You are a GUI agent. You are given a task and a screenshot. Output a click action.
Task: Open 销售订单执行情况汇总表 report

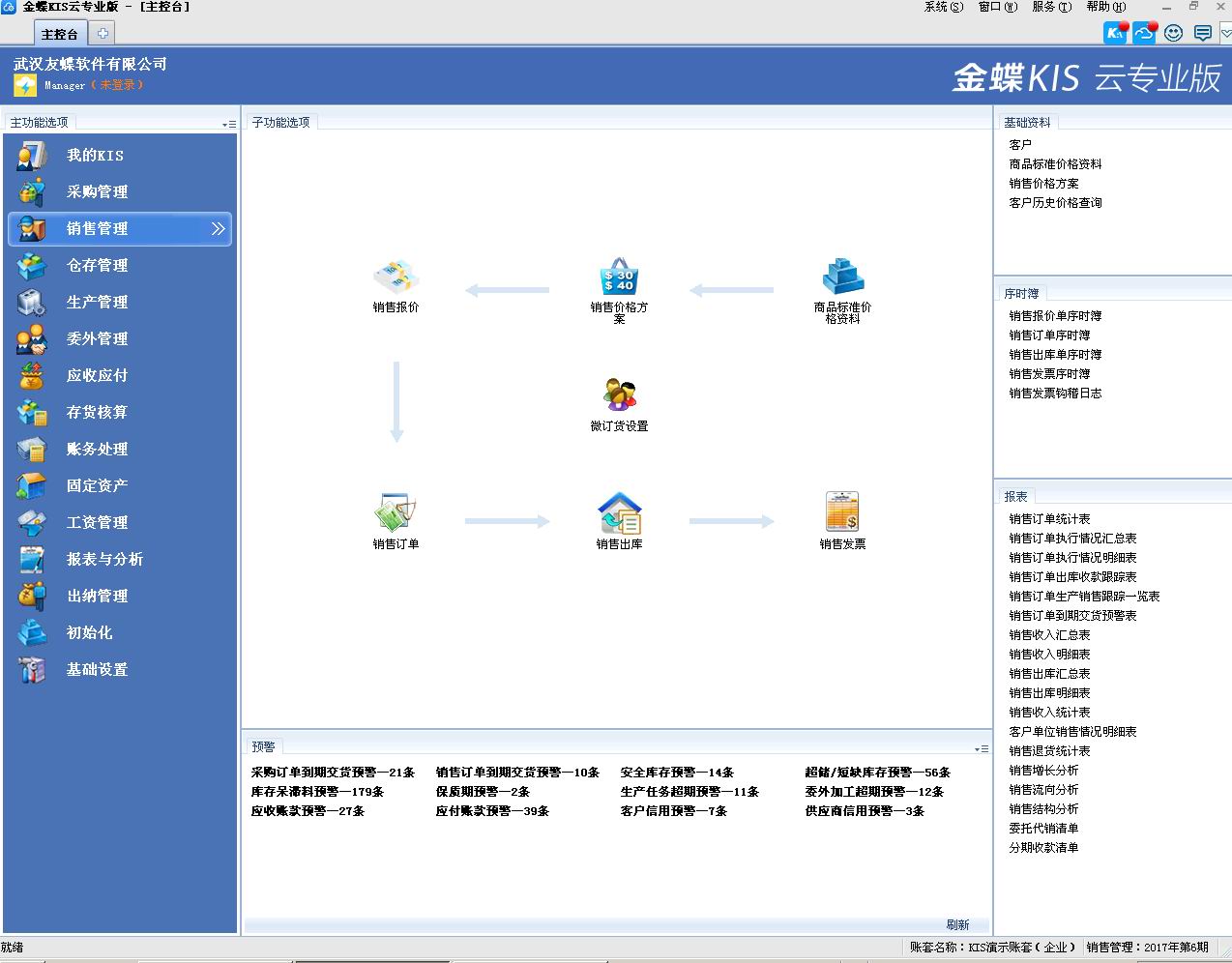1072,539
